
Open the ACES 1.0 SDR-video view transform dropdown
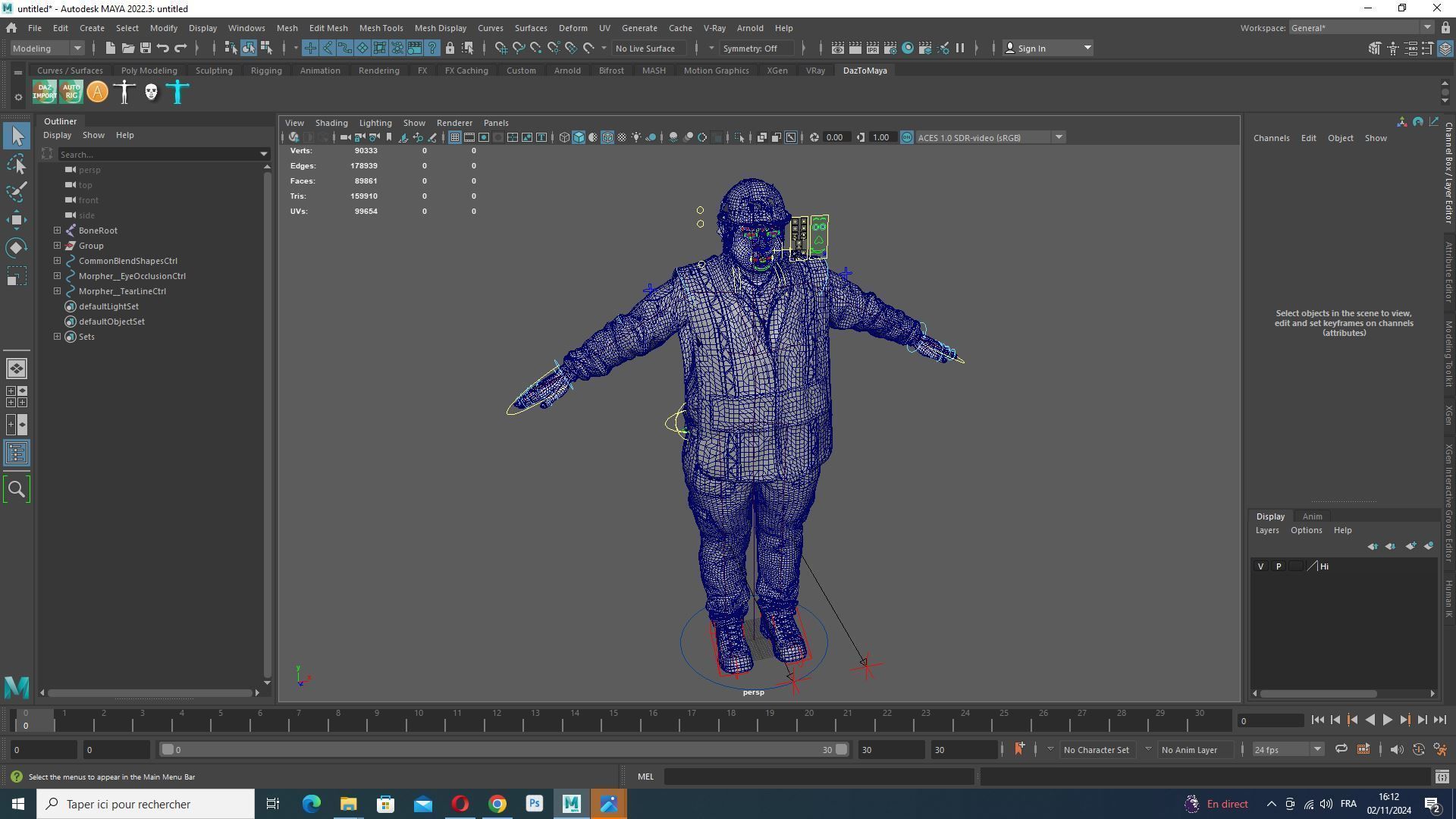tap(990, 138)
